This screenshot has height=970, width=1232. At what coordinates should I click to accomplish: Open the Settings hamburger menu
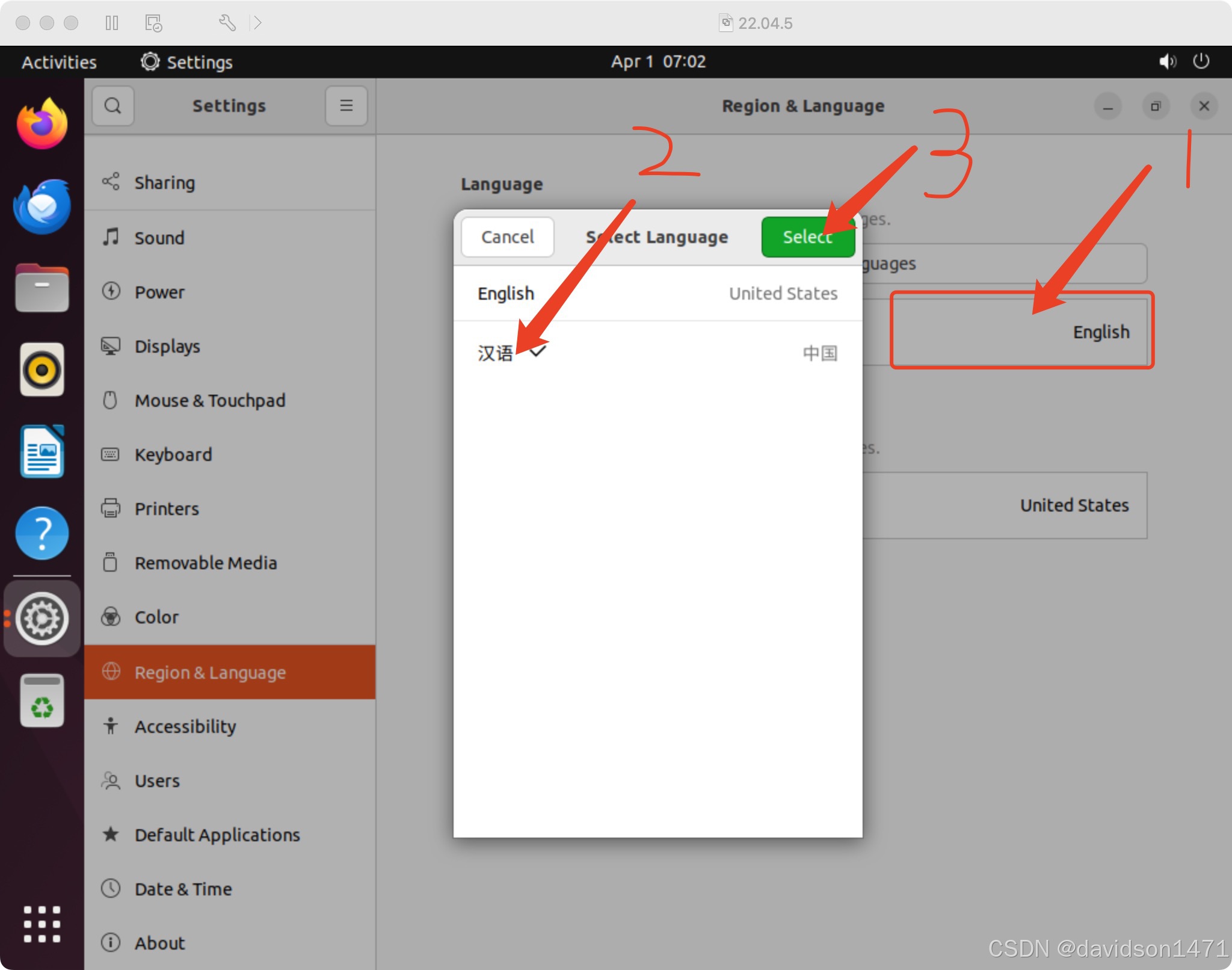tap(346, 106)
